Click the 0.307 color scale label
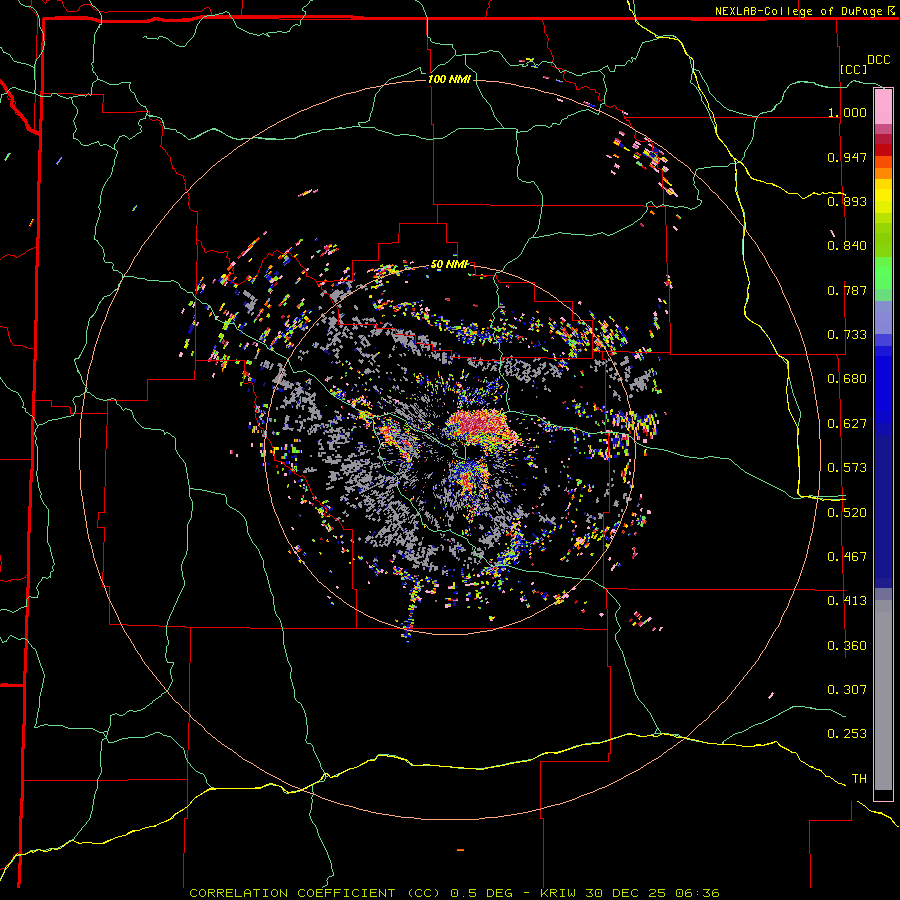This screenshot has height=900, width=900. pyautogui.click(x=847, y=690)
